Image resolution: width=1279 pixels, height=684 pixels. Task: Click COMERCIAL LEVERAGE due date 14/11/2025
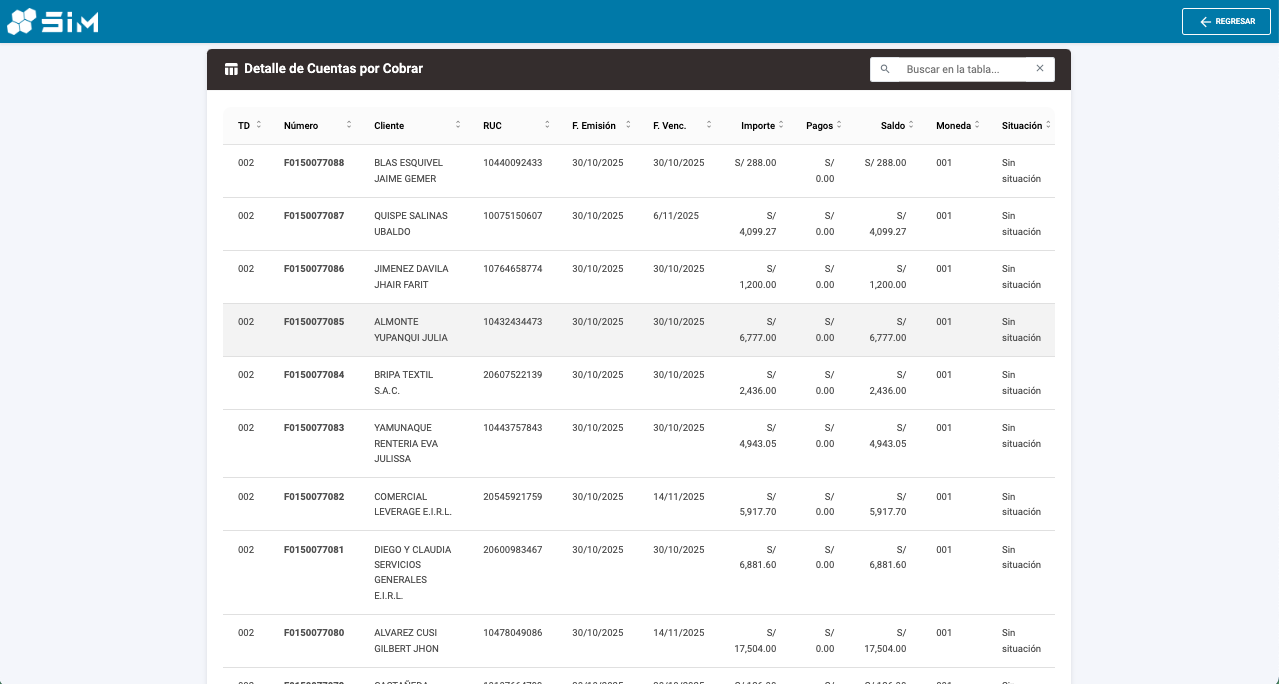679,497
